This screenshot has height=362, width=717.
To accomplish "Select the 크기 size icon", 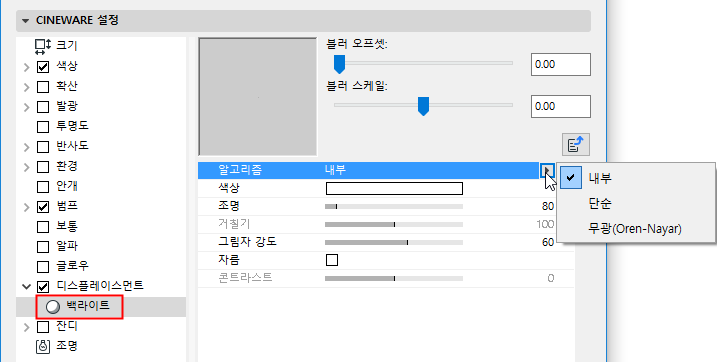I will pyautogui.click(x=43, y=46).
